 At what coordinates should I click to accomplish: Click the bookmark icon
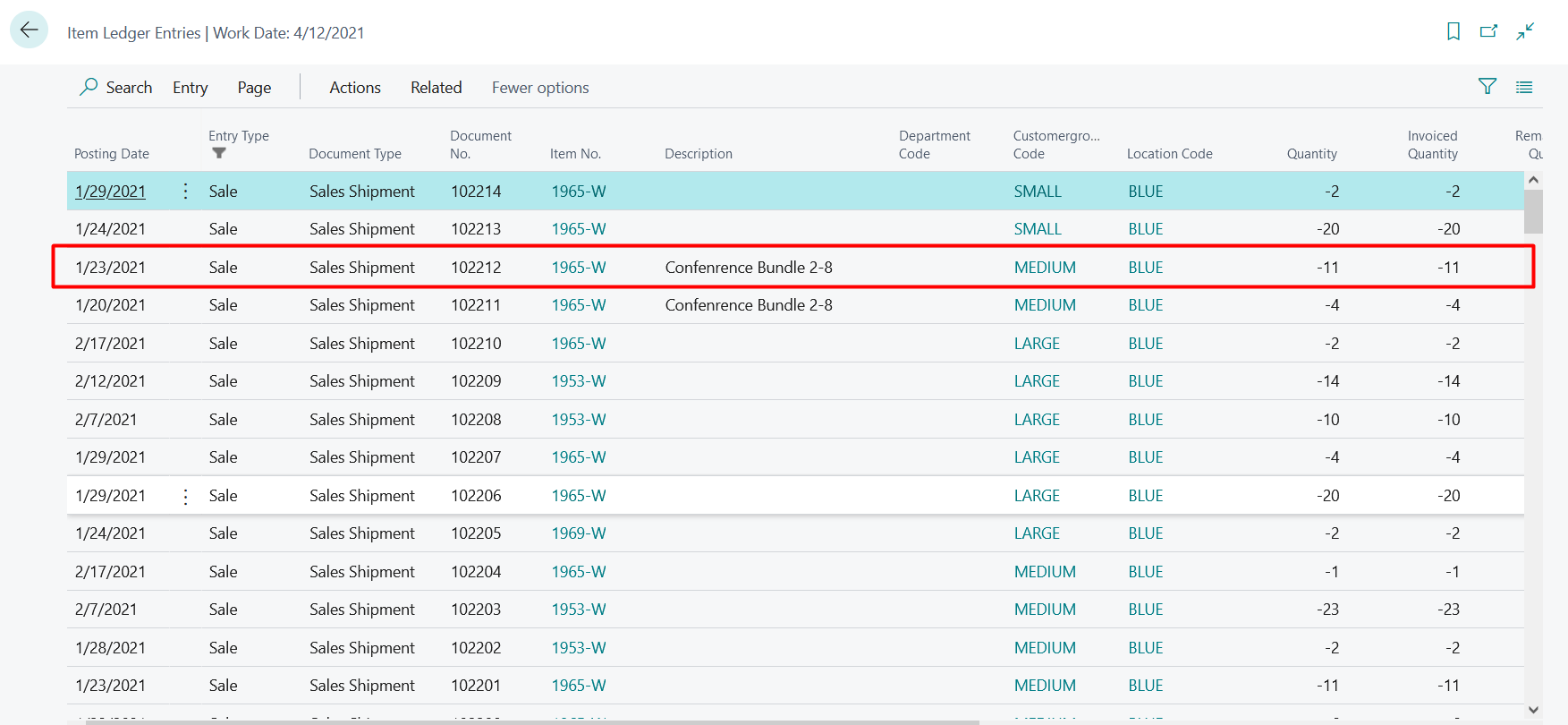pyautogui.click(x=1454, y=31)
